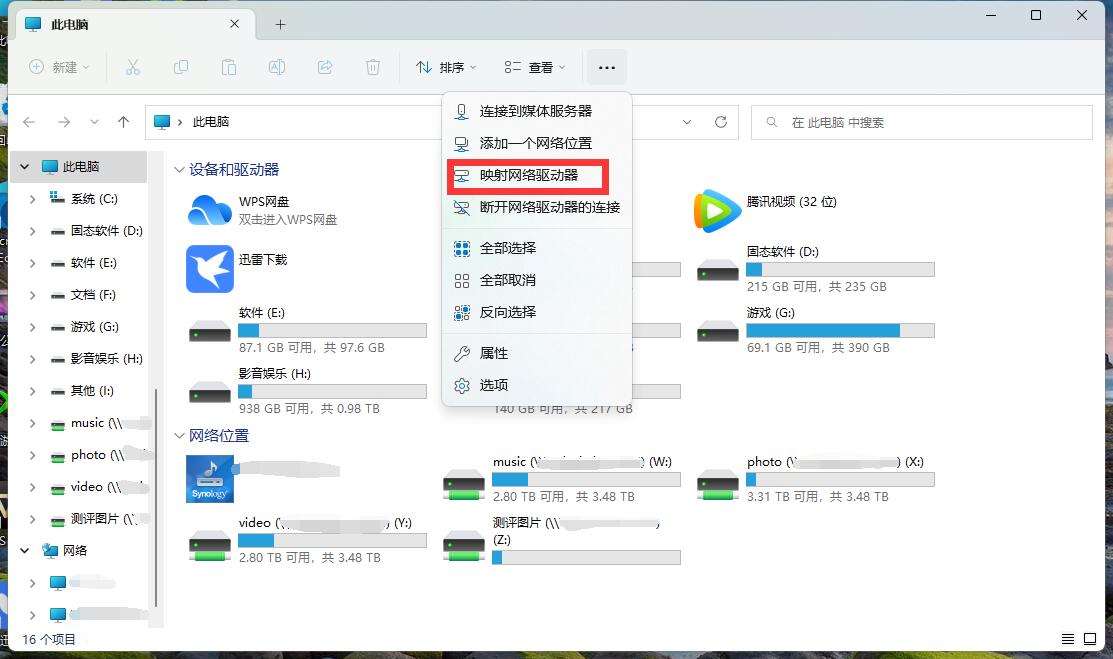The width and height of the screenshot is (1113, 659).
Task: Click 选项 at the bottom of the menu
Action: tap(493, 384)
